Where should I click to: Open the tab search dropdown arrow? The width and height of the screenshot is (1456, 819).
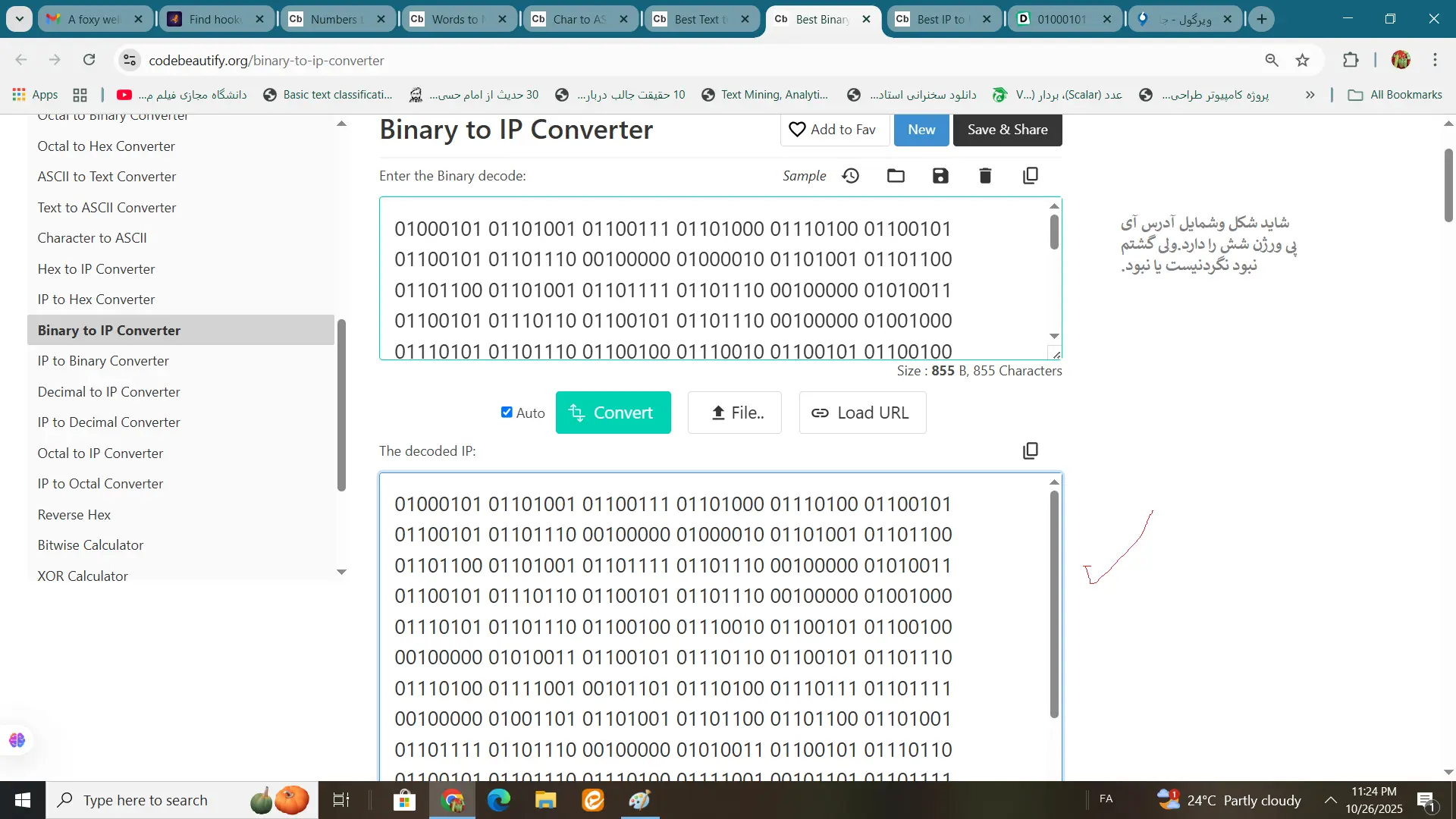pos(19,19)
